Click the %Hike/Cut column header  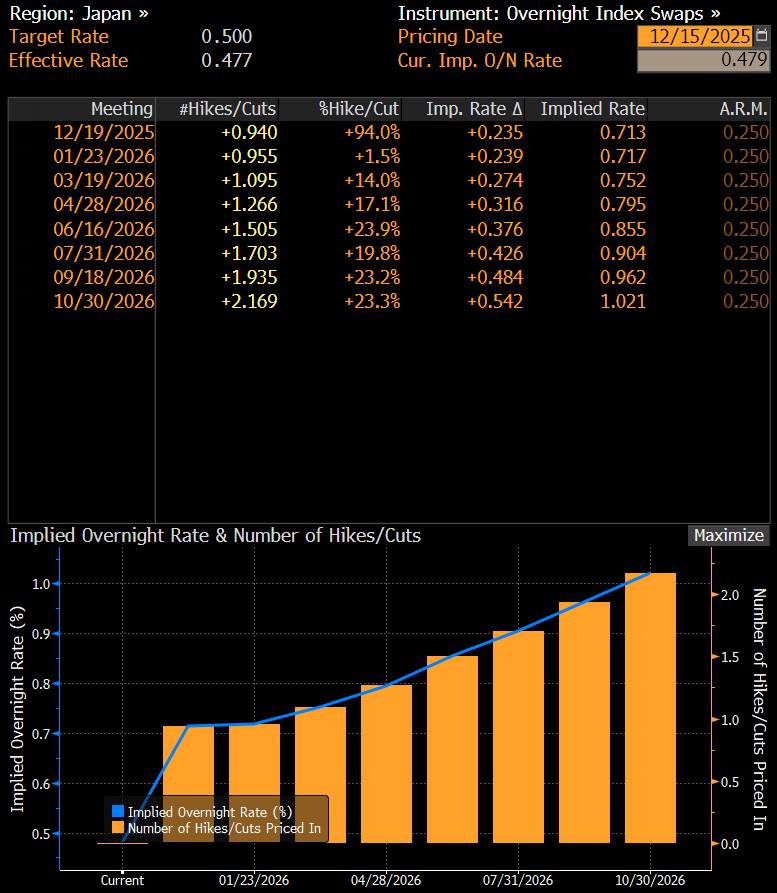point(359,109)
